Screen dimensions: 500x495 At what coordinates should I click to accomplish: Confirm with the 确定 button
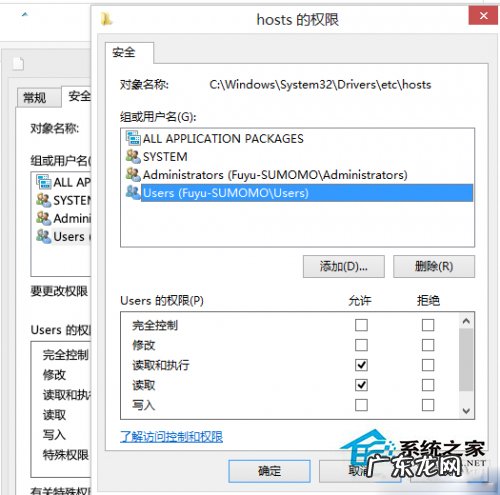(x=269, y=471)
